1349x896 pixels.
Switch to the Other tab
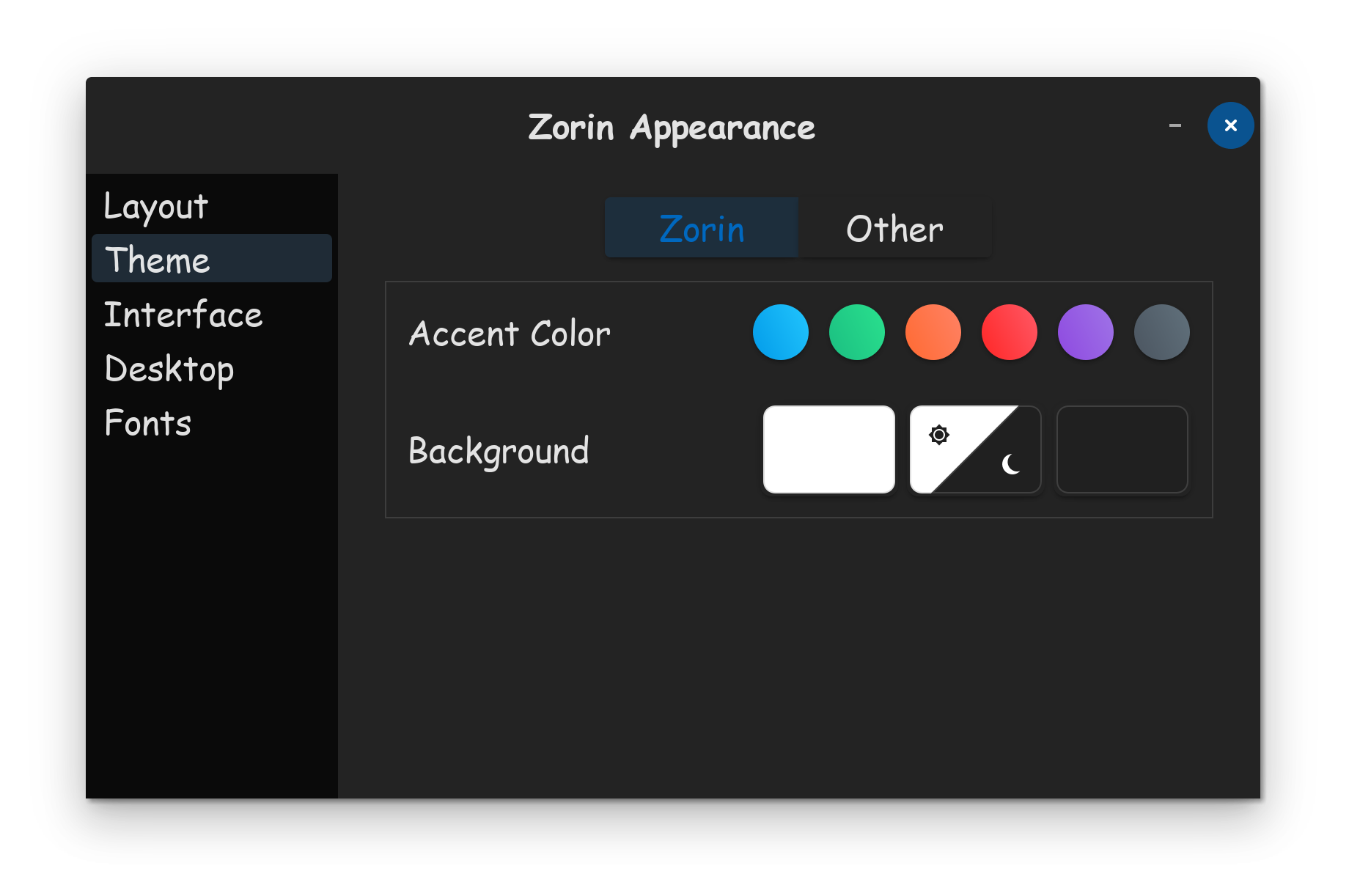pos(895,228)
